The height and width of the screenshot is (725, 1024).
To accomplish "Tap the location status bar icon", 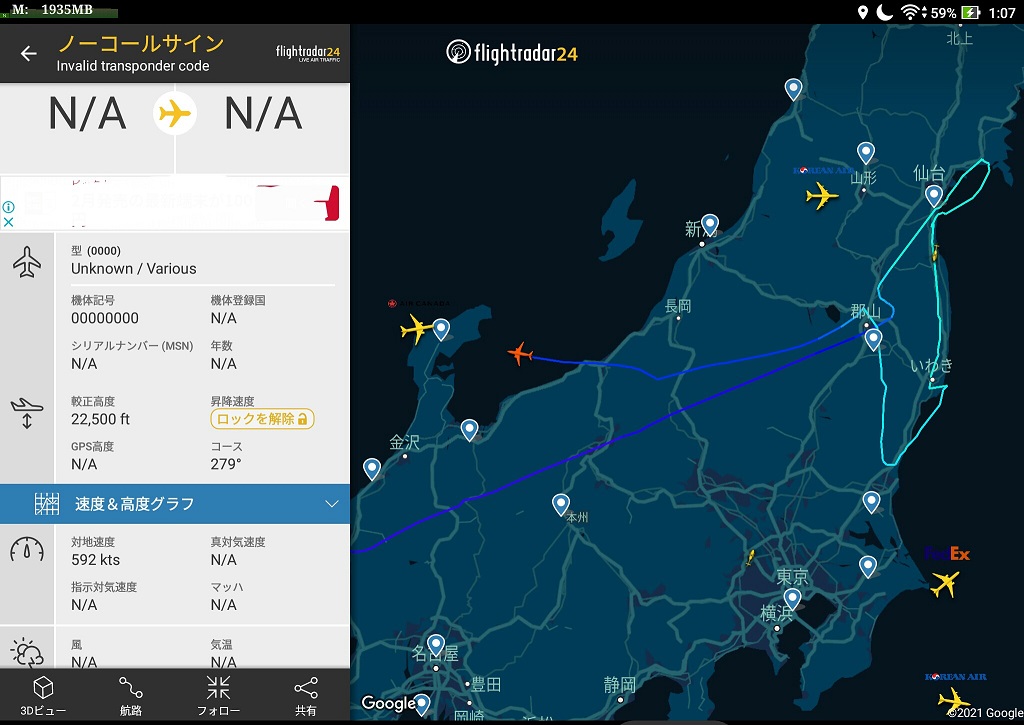I will coord(863,12).
